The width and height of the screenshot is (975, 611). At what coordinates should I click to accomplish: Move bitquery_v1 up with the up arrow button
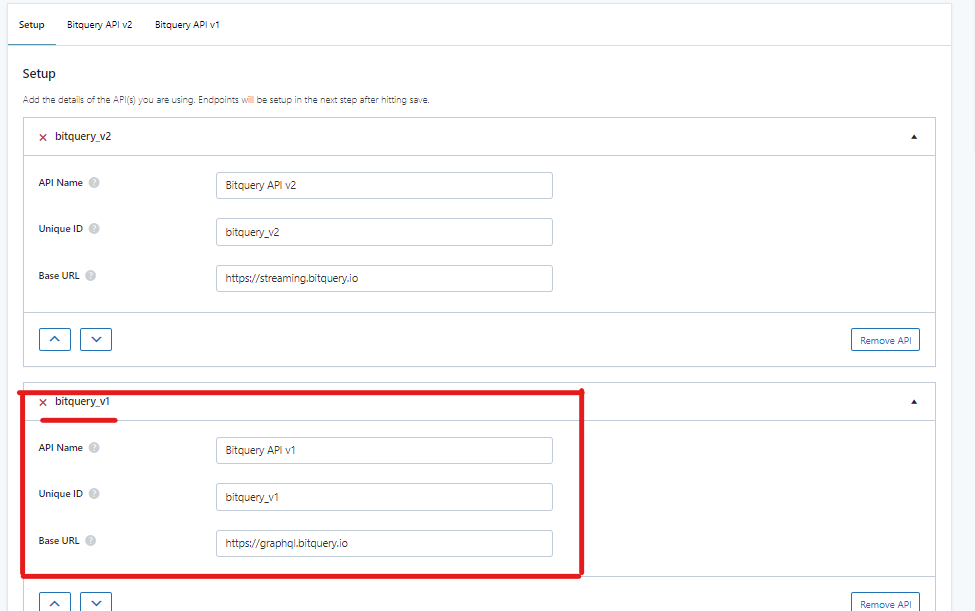(x=55, y=602)
